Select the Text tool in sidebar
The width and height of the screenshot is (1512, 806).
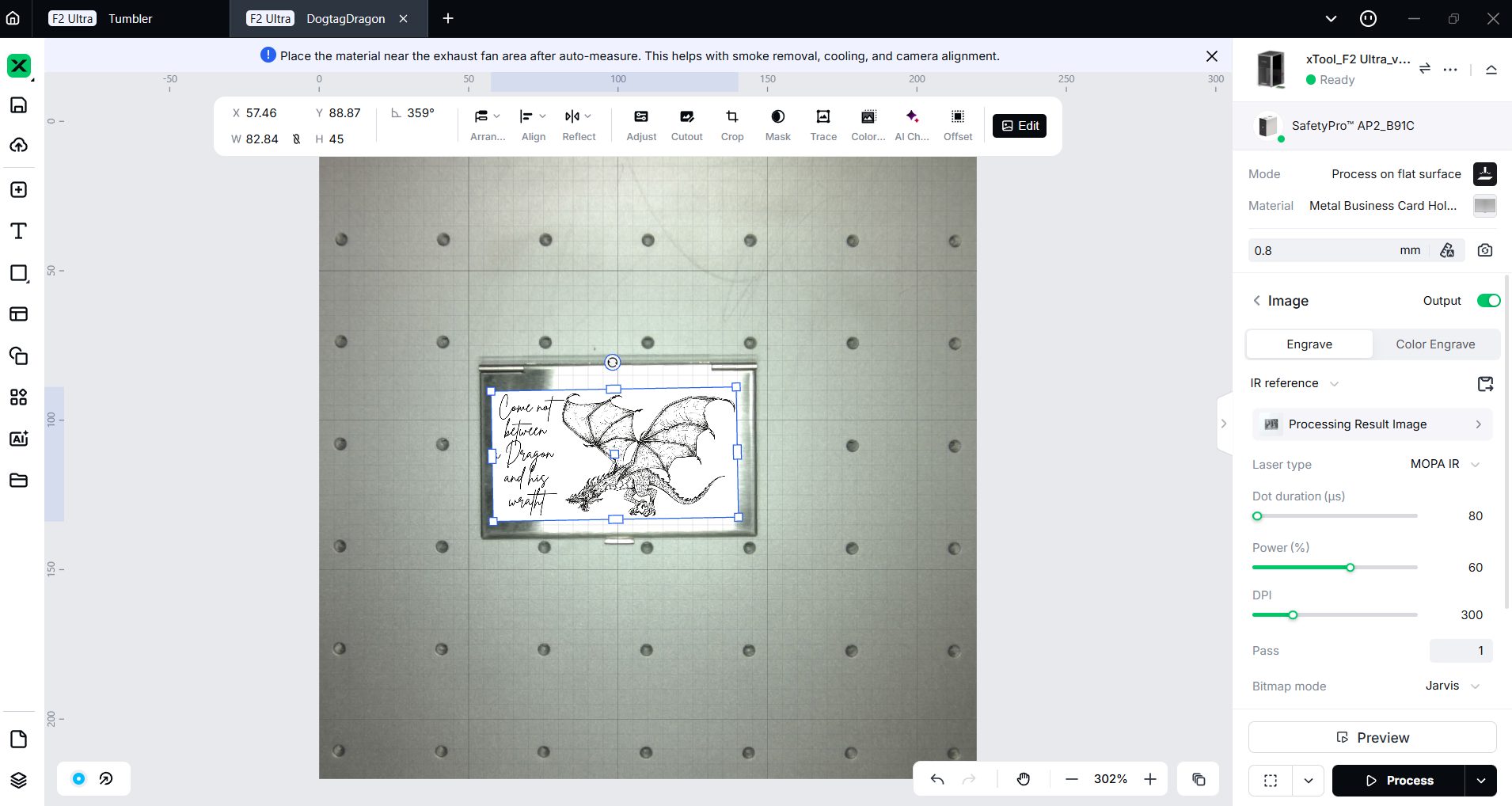[x=18, y=231]
